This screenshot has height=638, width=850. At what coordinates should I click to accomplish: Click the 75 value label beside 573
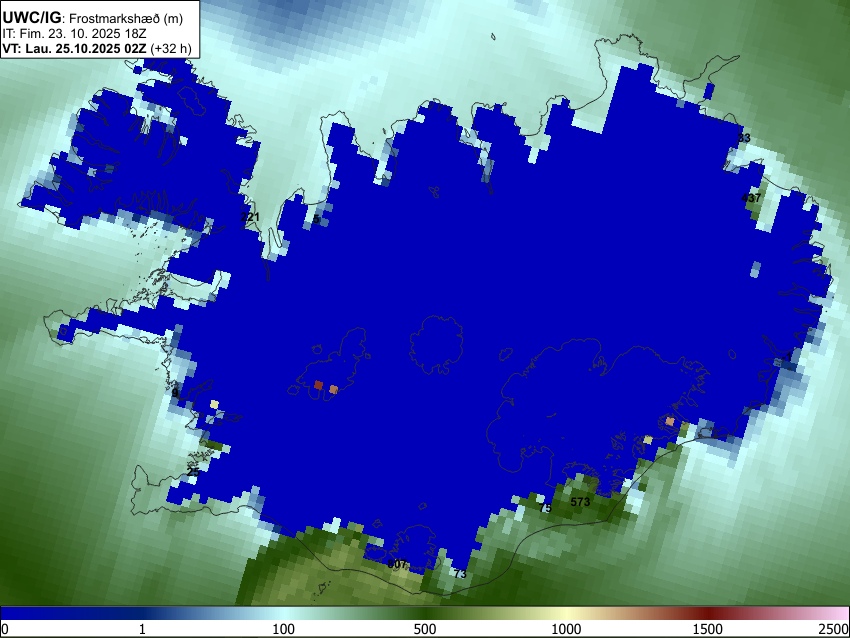545,508
